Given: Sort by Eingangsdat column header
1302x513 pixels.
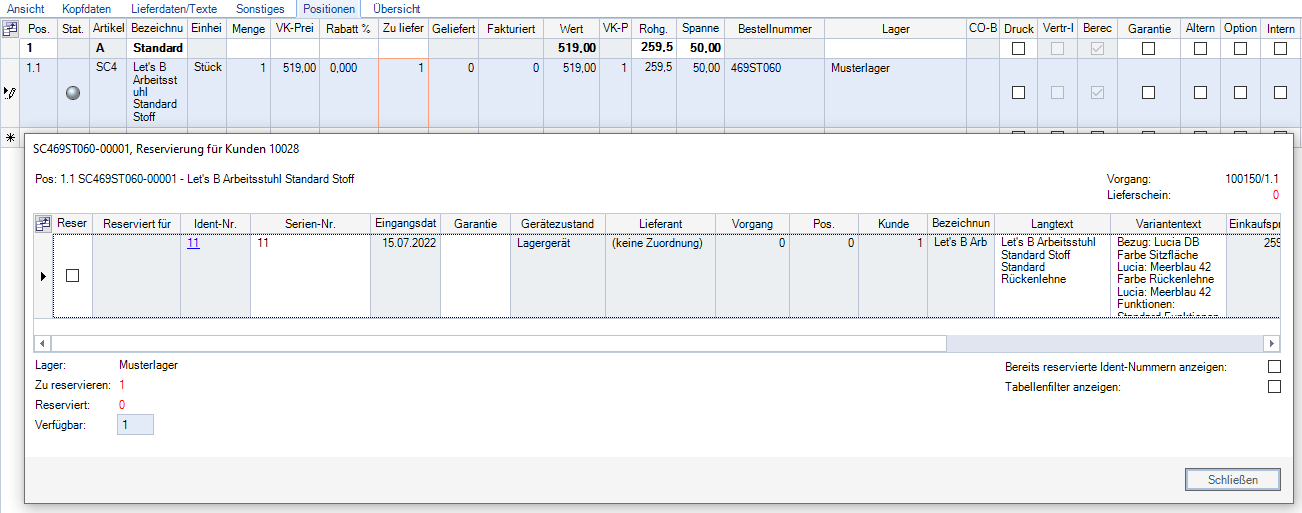Looking at the screenshot, I should click(x=405, y=223).
